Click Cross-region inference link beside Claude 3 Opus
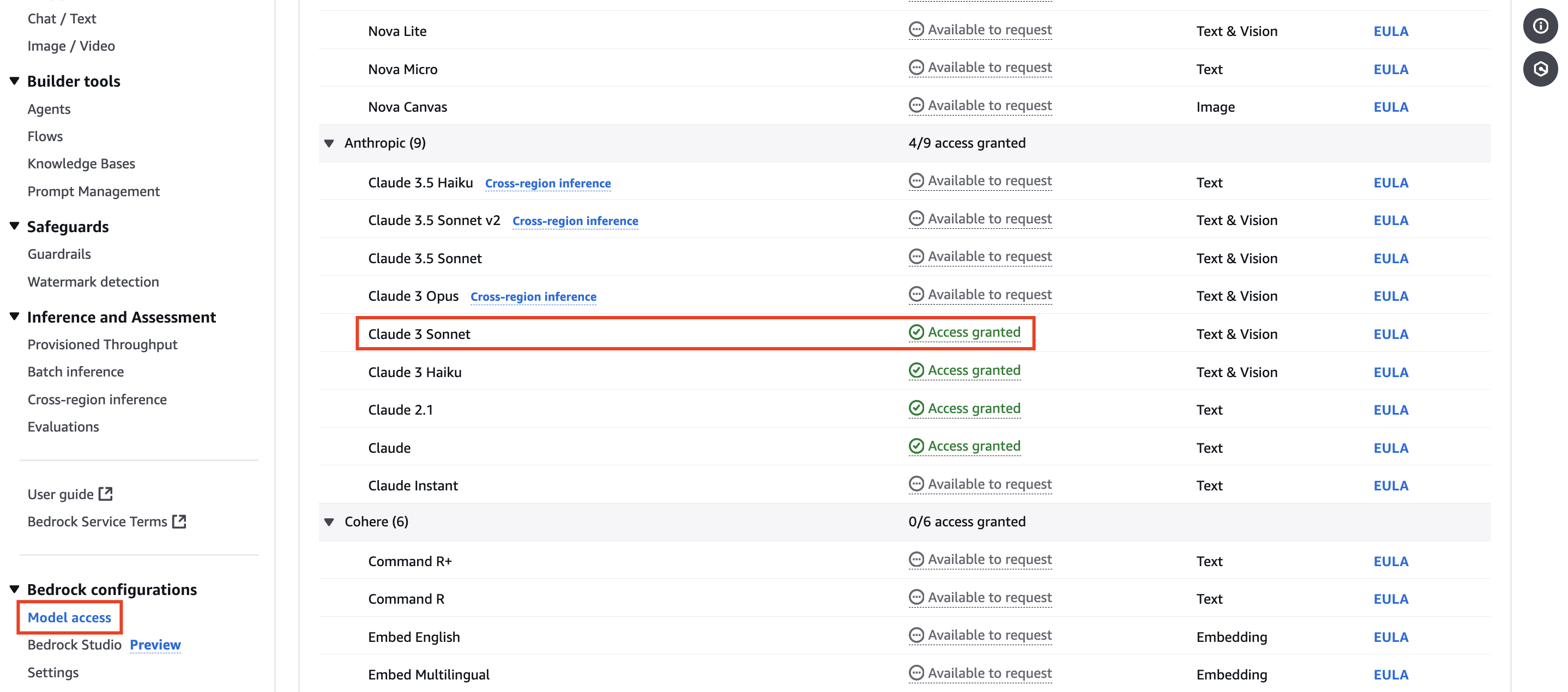1568x692 pixels. 533,297
